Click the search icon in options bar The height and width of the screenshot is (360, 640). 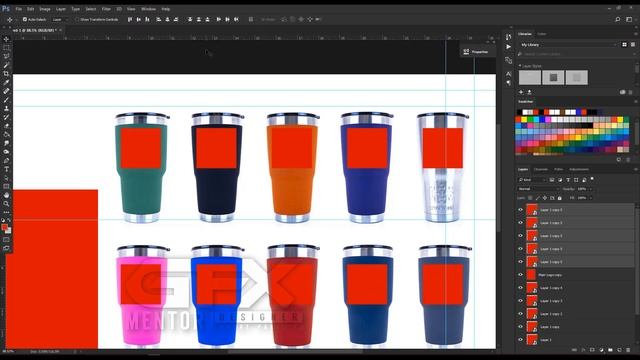coord(618,19)
